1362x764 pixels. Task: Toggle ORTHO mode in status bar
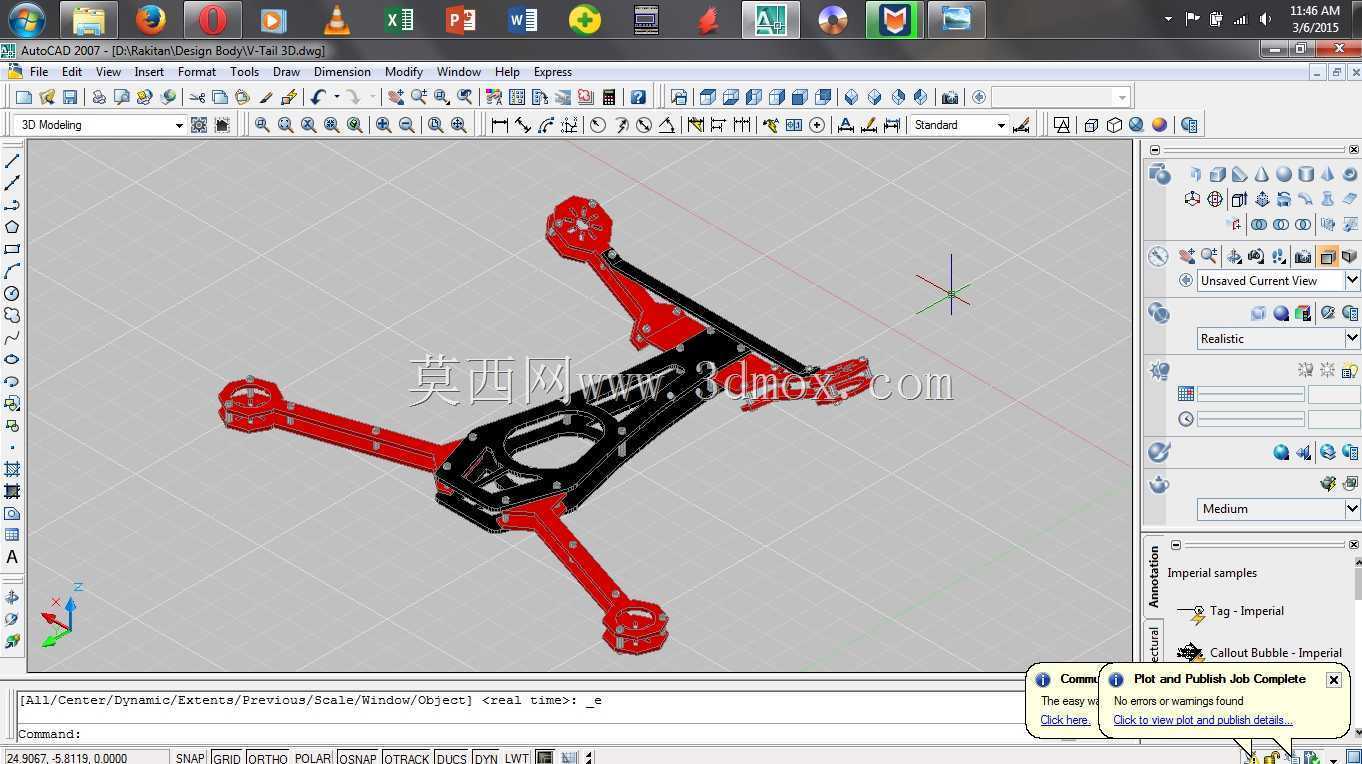[x=268, y=758]
